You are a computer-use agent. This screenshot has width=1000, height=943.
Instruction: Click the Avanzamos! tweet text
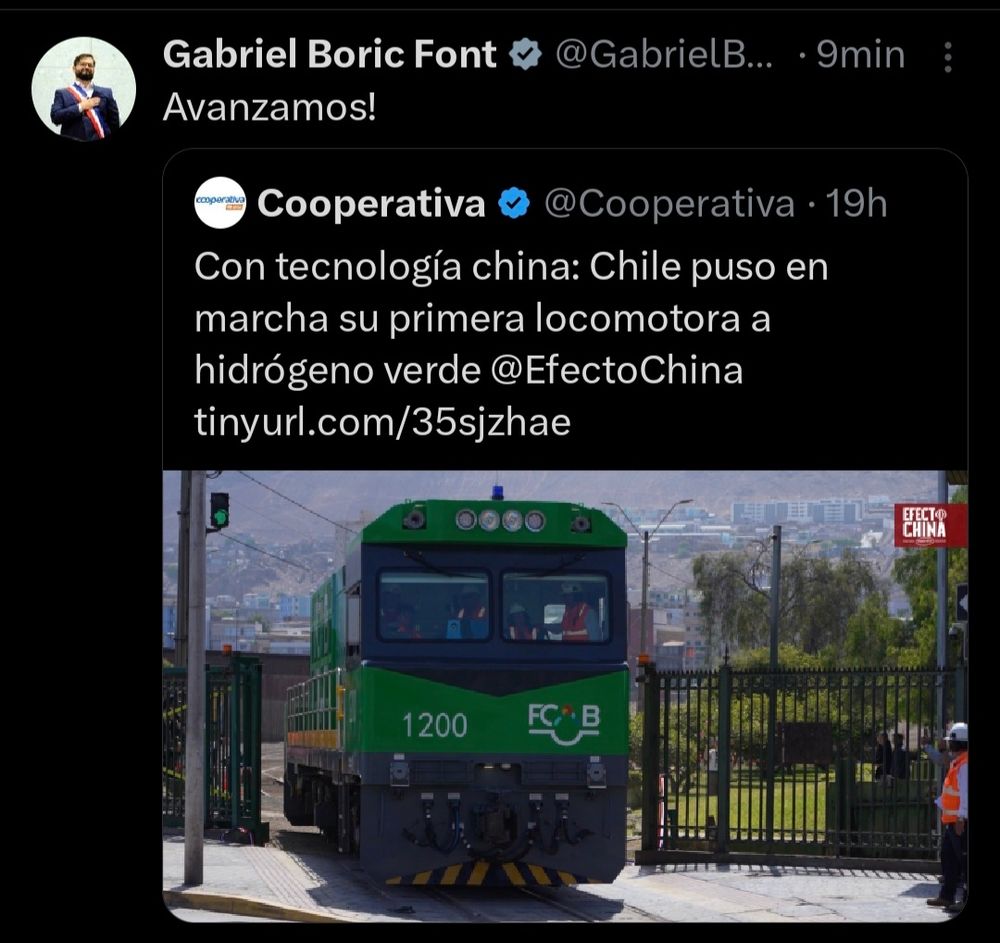tap(270, 108)
